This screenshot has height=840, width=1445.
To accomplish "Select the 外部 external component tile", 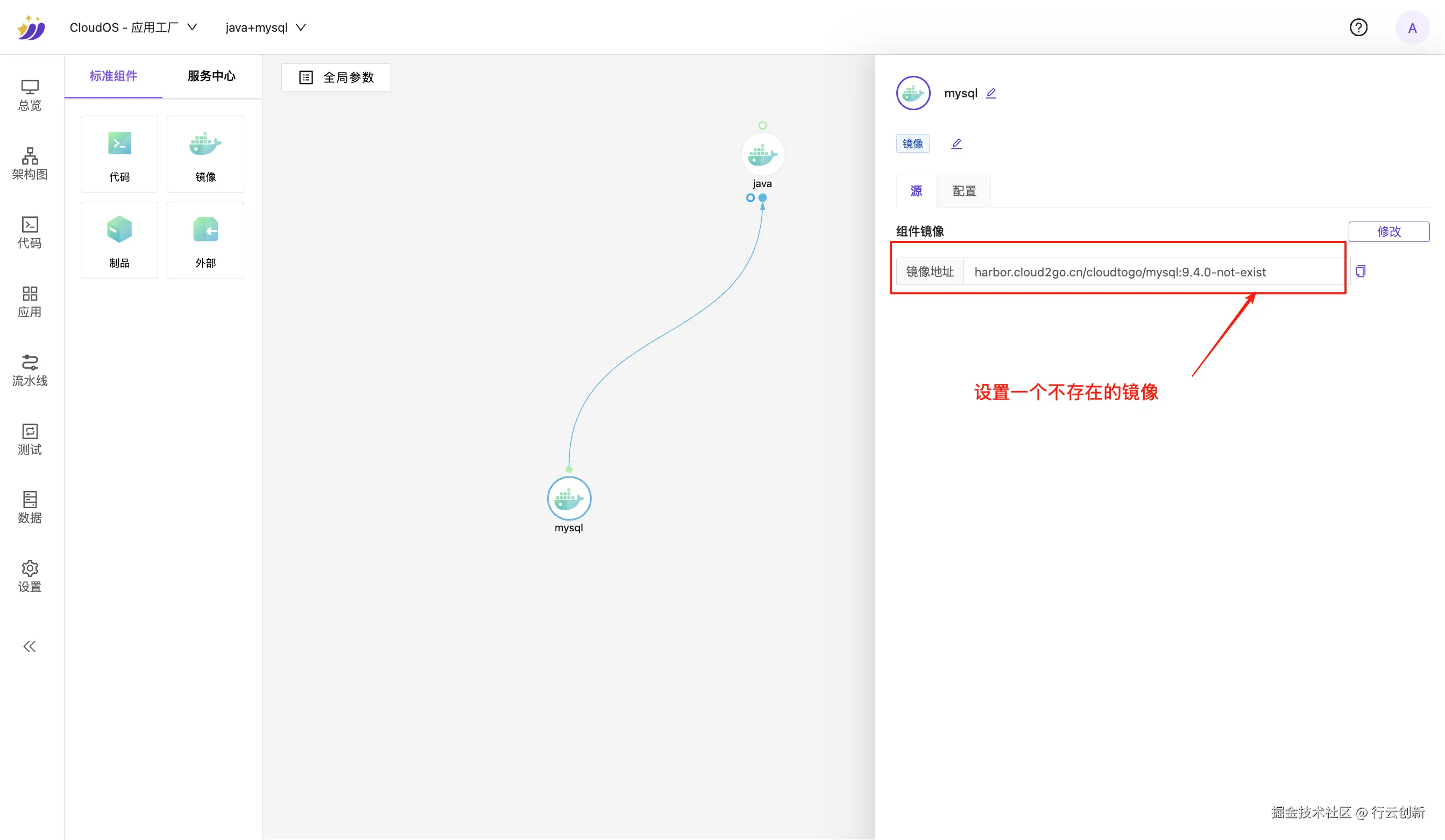I will tap(206, 240).
